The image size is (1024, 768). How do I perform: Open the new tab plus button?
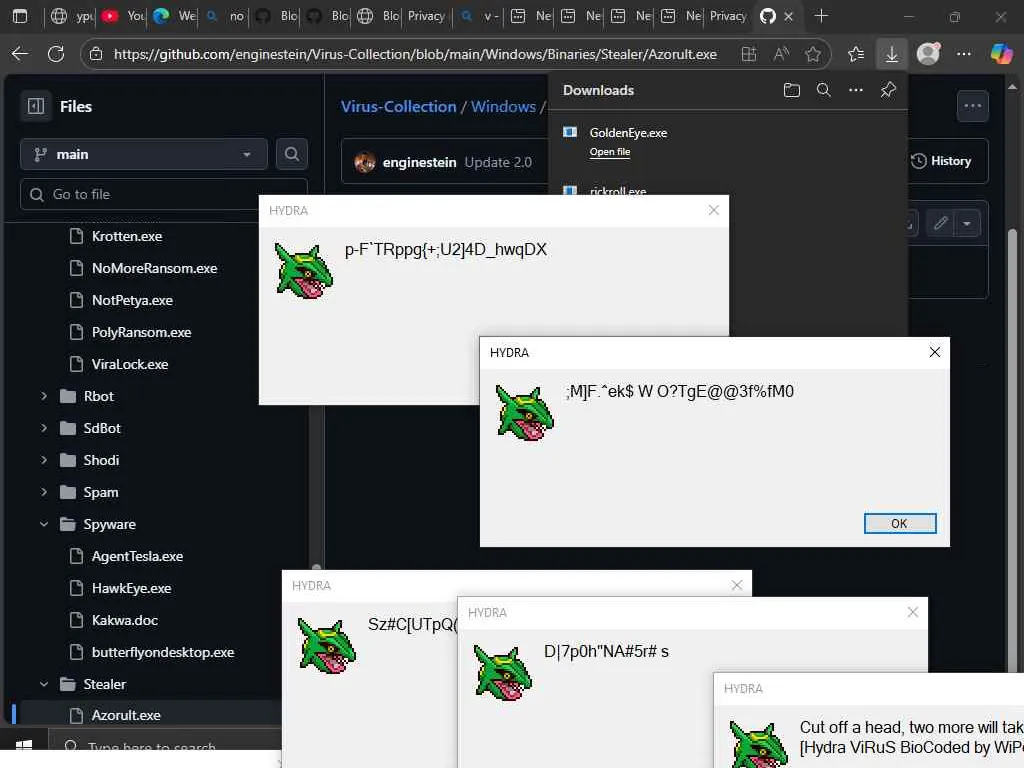click(821, 16)
